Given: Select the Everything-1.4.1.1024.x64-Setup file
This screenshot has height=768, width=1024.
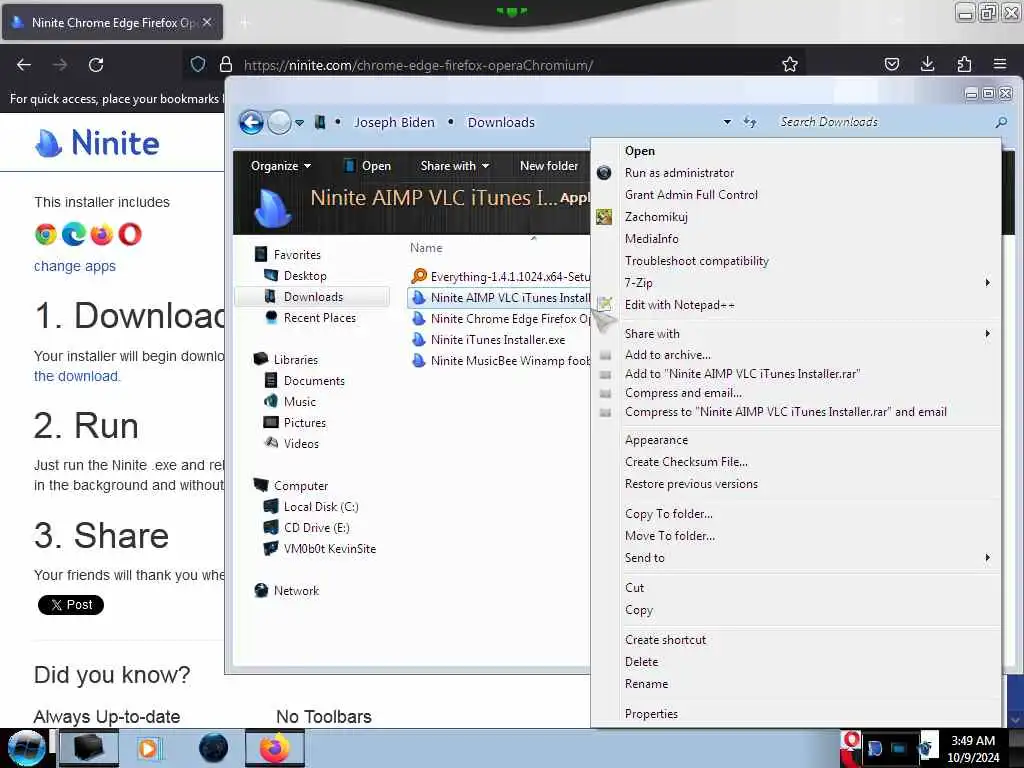Looking at the screenshot, I should pyautogui.click(x=500, y=276).
